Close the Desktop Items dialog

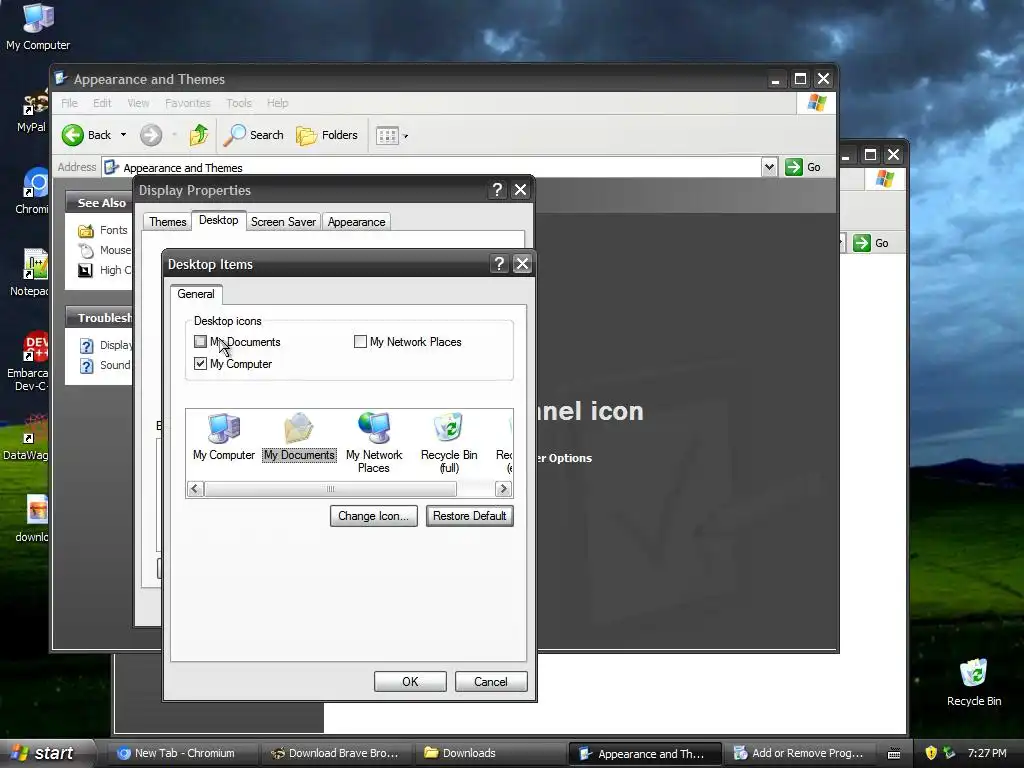click(522, 264)
